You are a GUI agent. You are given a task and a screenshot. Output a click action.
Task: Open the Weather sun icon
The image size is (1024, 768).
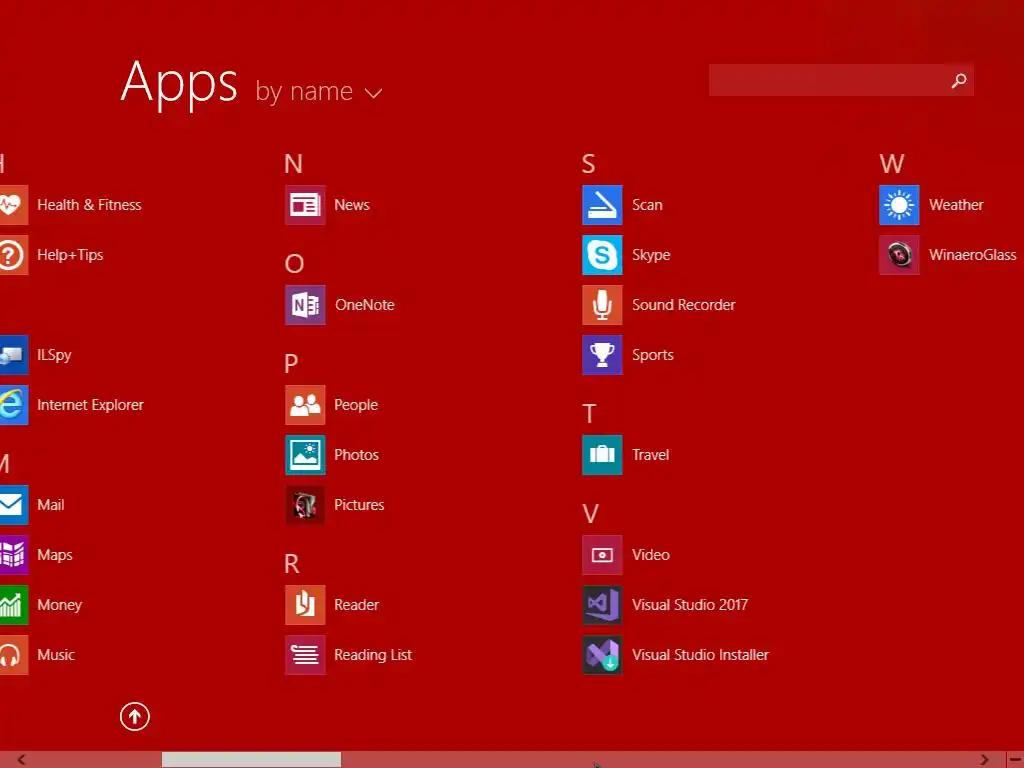click(899, 205)
